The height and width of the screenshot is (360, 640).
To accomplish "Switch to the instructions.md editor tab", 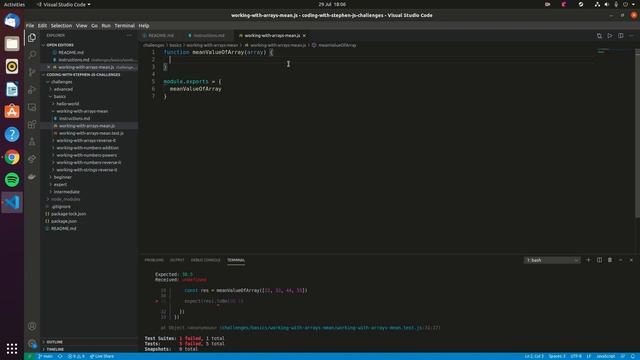I will (209, 36).
